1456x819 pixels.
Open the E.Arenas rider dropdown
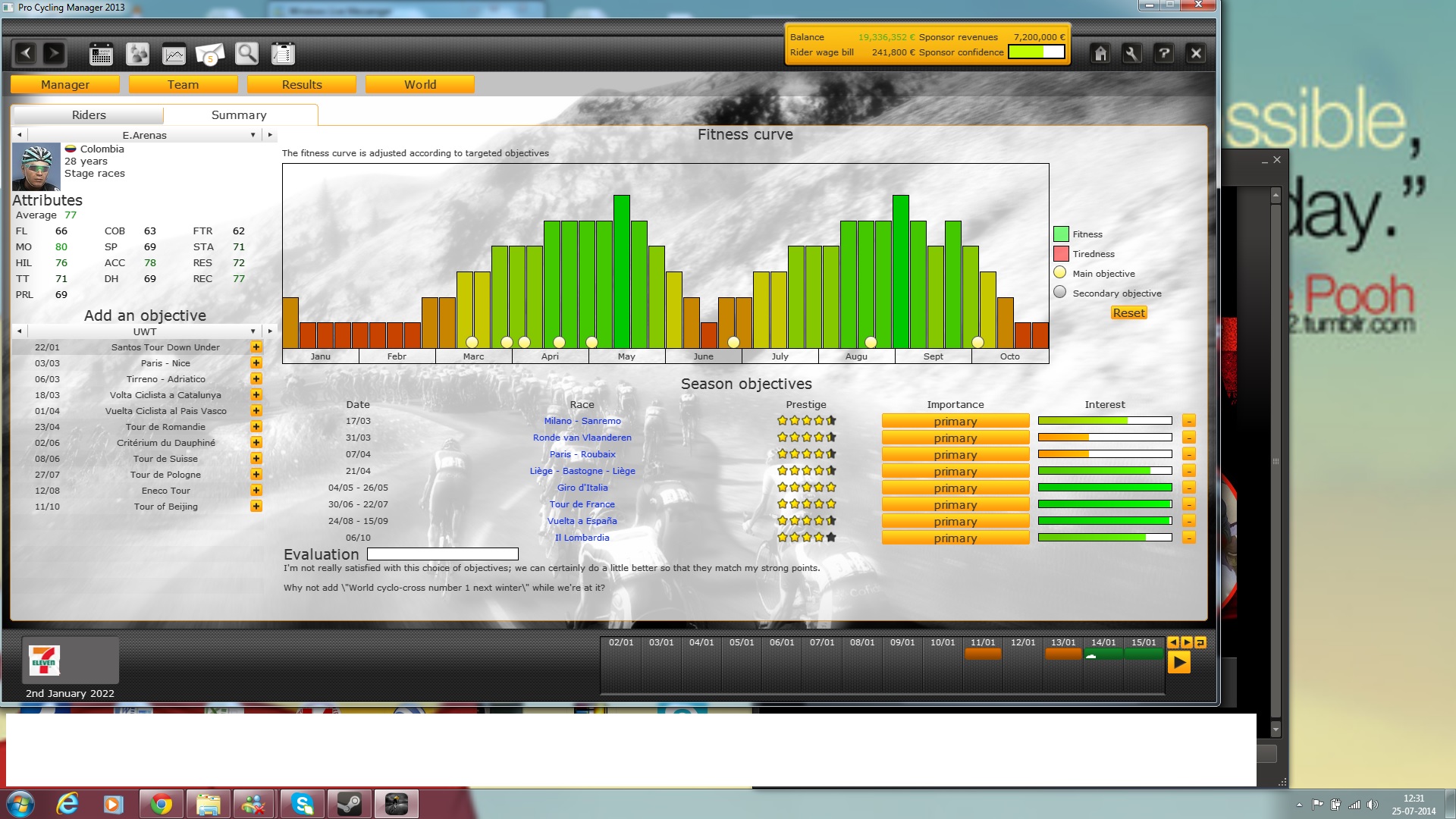253,135
